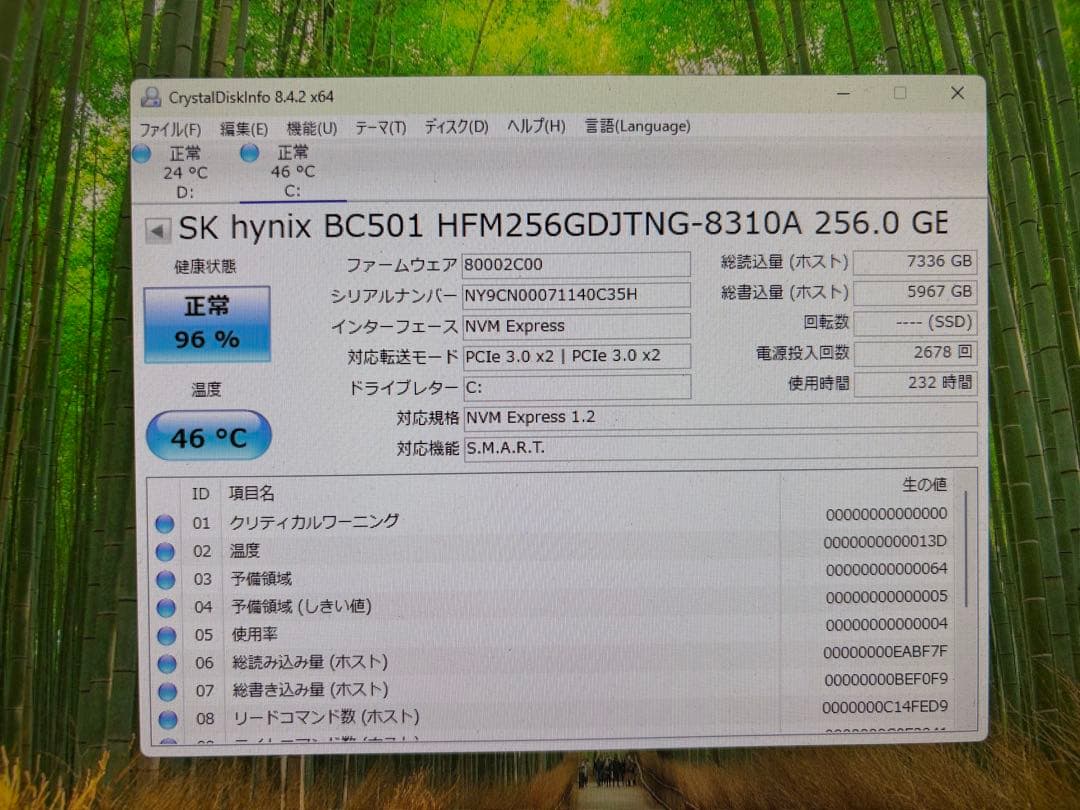The image size is (1080, 810).
Task: Click the features field S.M.A.R.T.
Action: tap(720, 448)
